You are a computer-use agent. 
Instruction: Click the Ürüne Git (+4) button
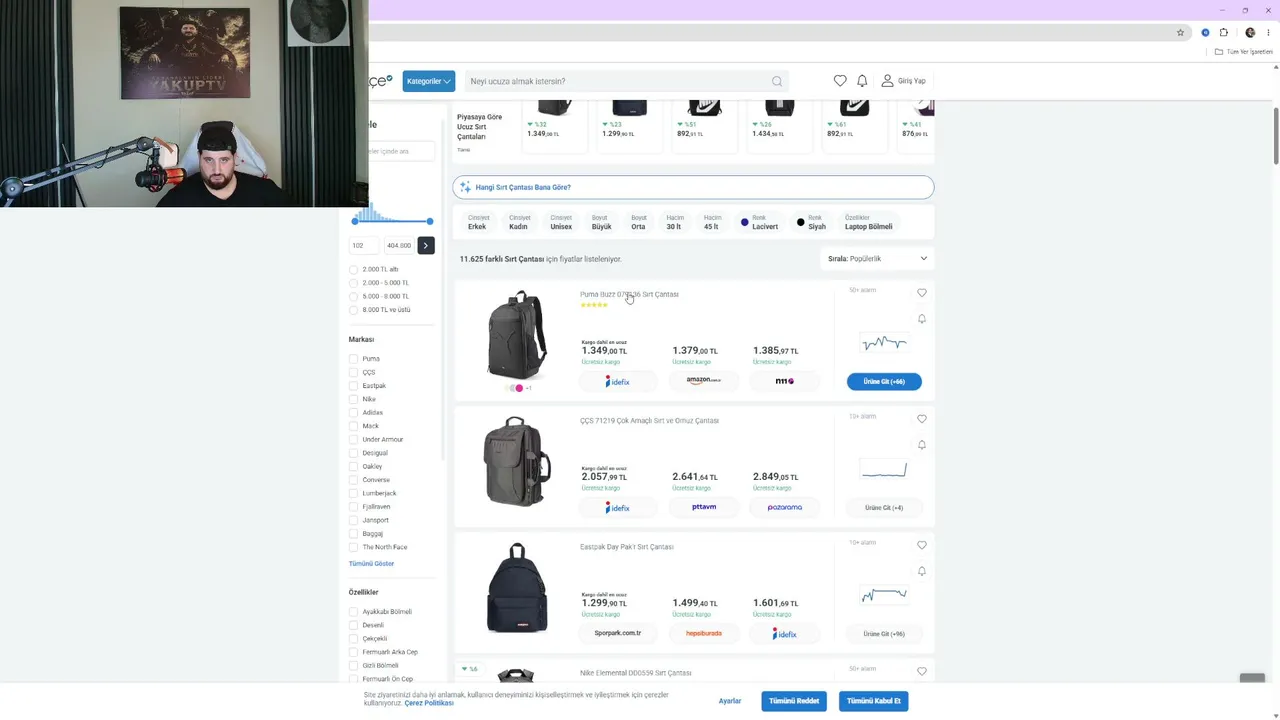[x=884, y=508]
